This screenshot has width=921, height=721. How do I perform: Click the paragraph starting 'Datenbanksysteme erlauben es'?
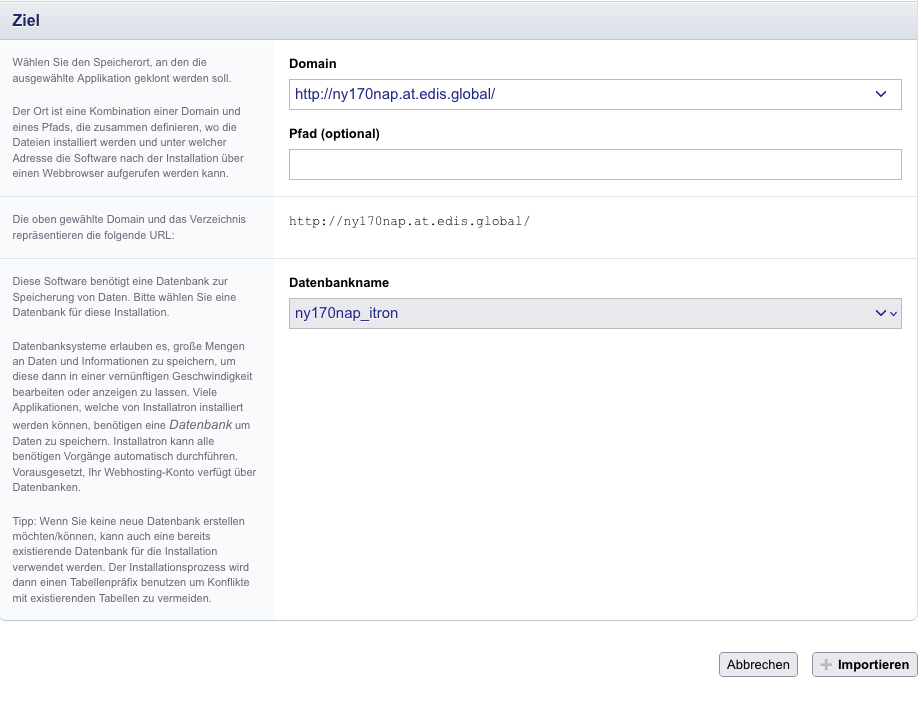pos(135,417)
